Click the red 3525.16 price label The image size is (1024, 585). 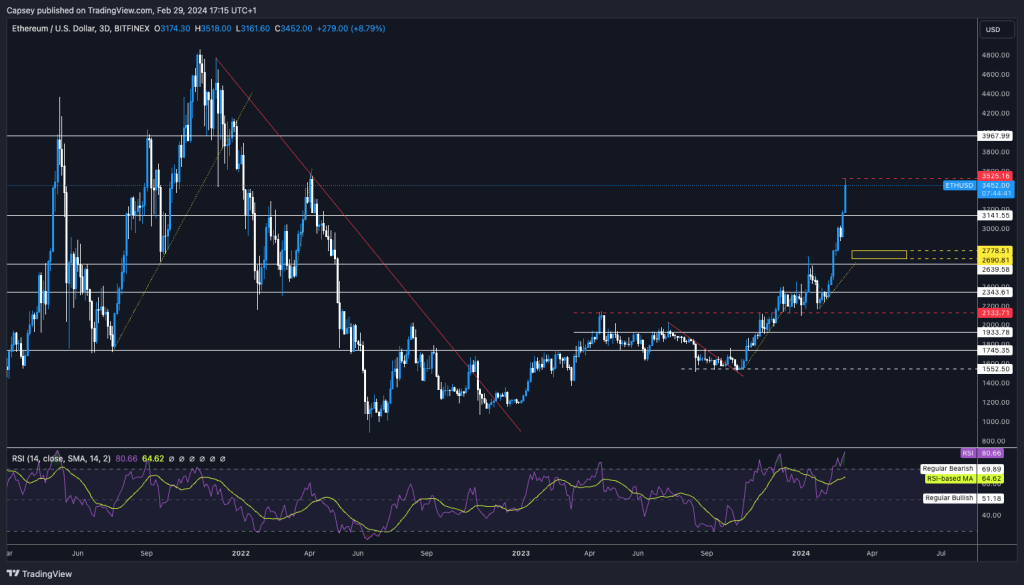click(995, 176)
